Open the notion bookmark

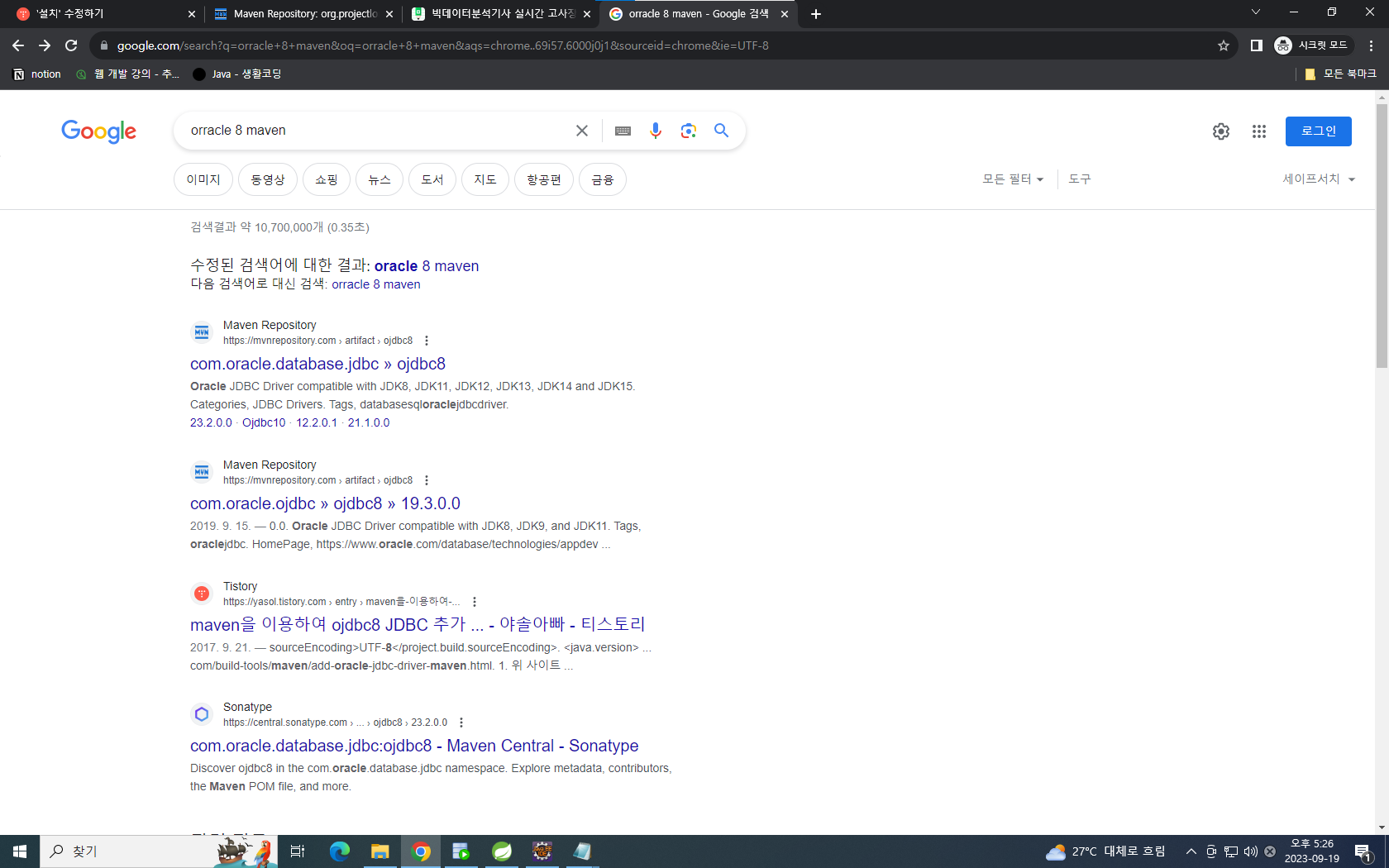[37, 74]
